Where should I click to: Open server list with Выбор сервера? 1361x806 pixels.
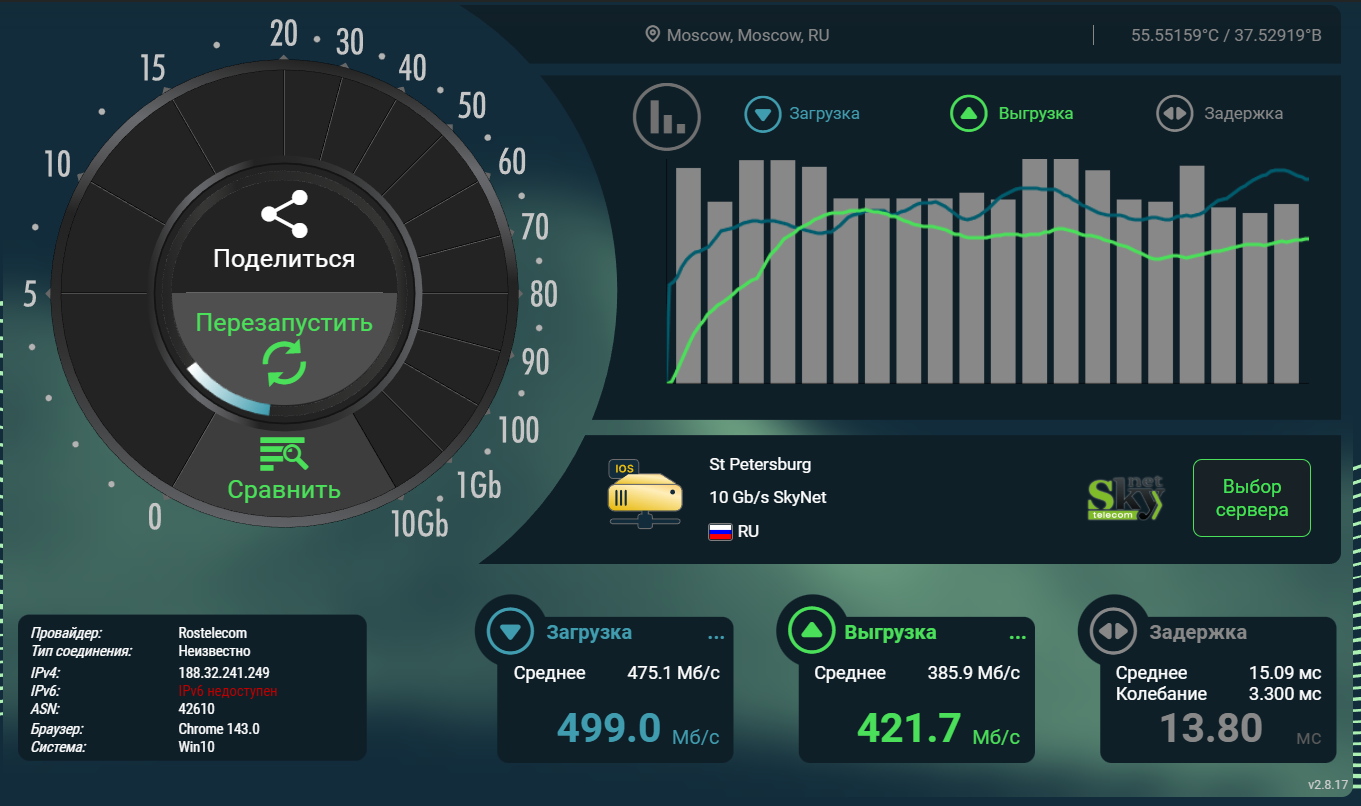(1251, 498)
